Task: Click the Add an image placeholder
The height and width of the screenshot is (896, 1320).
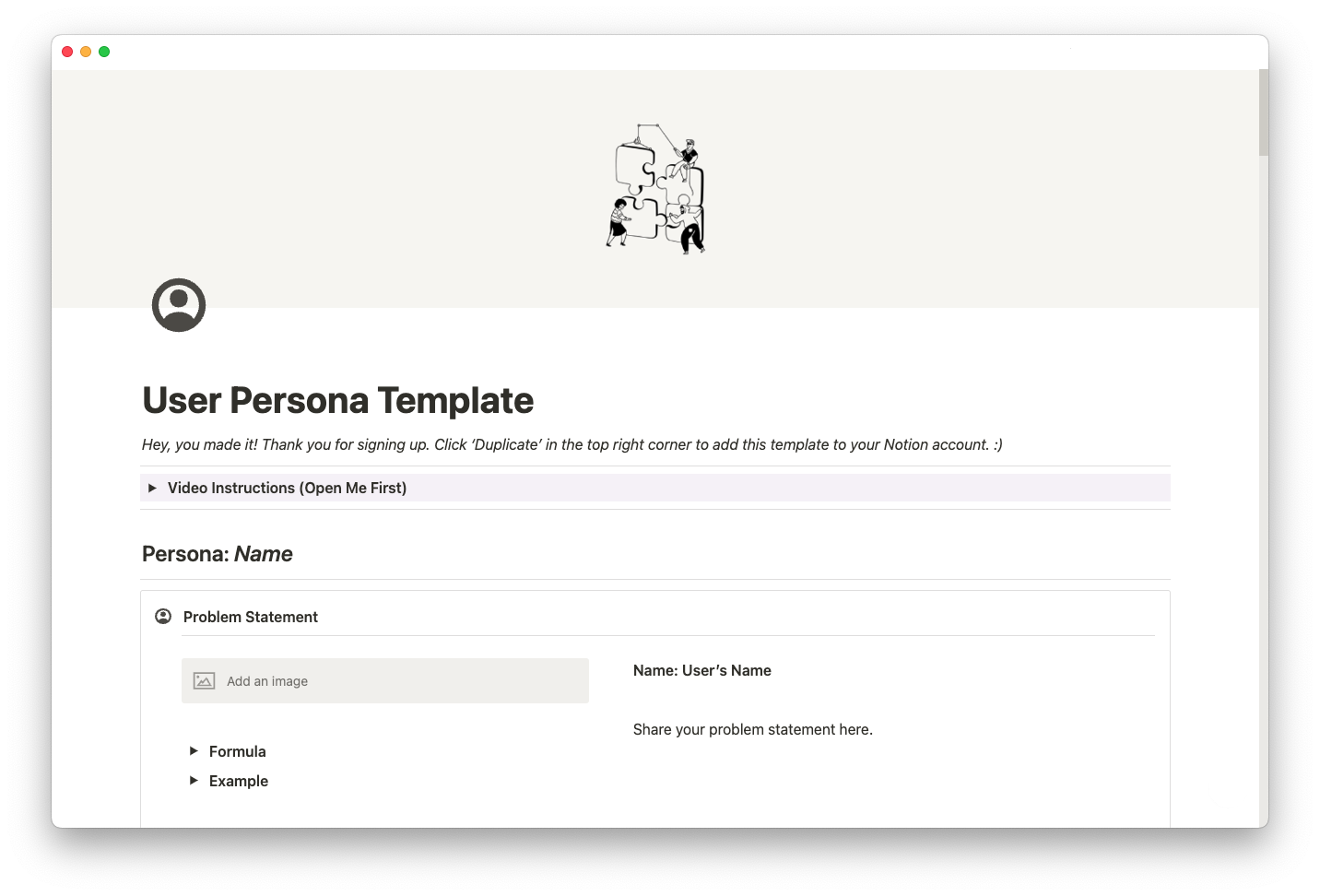Action: point(384,680)
